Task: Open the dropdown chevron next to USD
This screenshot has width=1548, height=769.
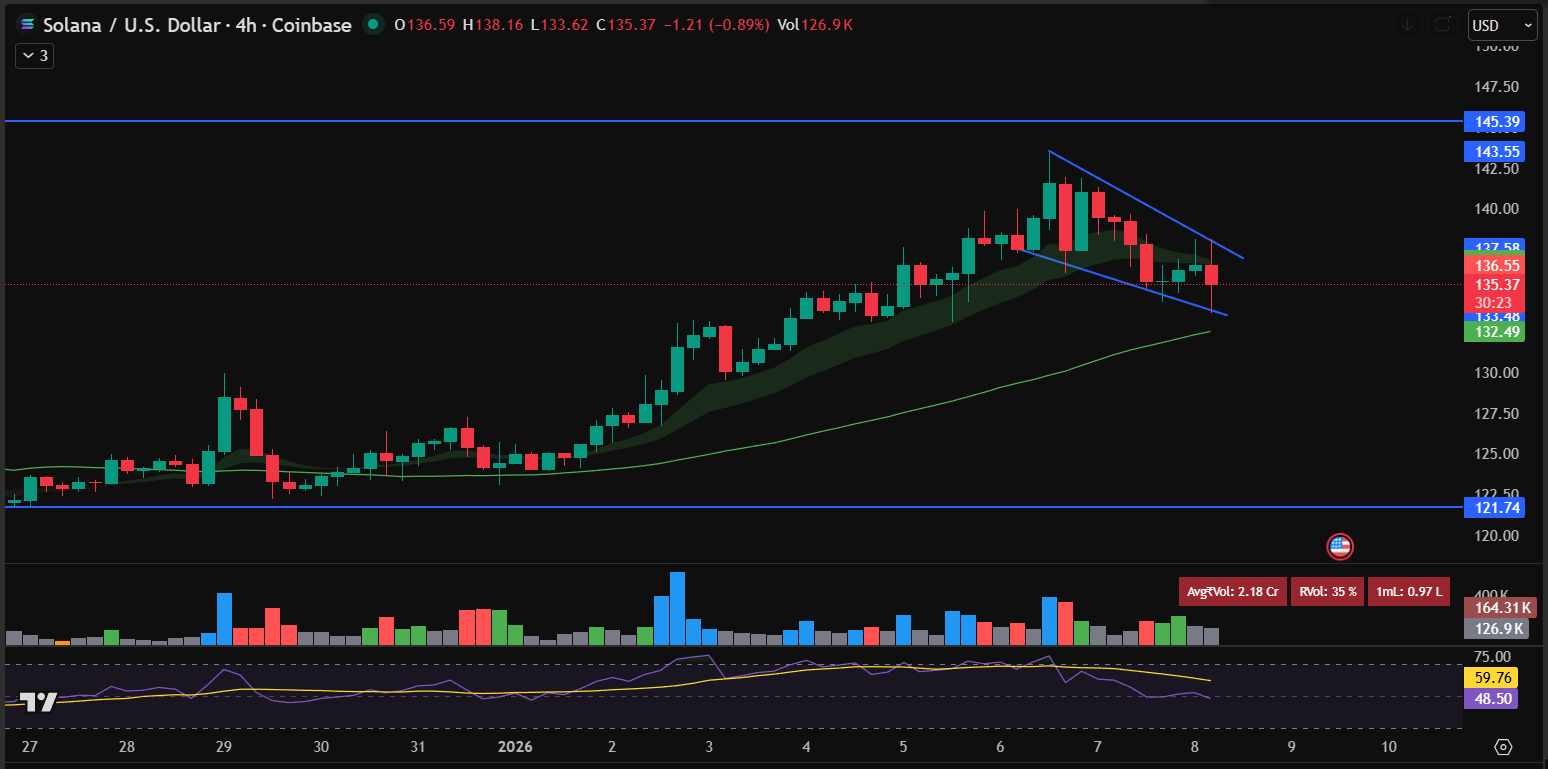Action: (1527, 25)
